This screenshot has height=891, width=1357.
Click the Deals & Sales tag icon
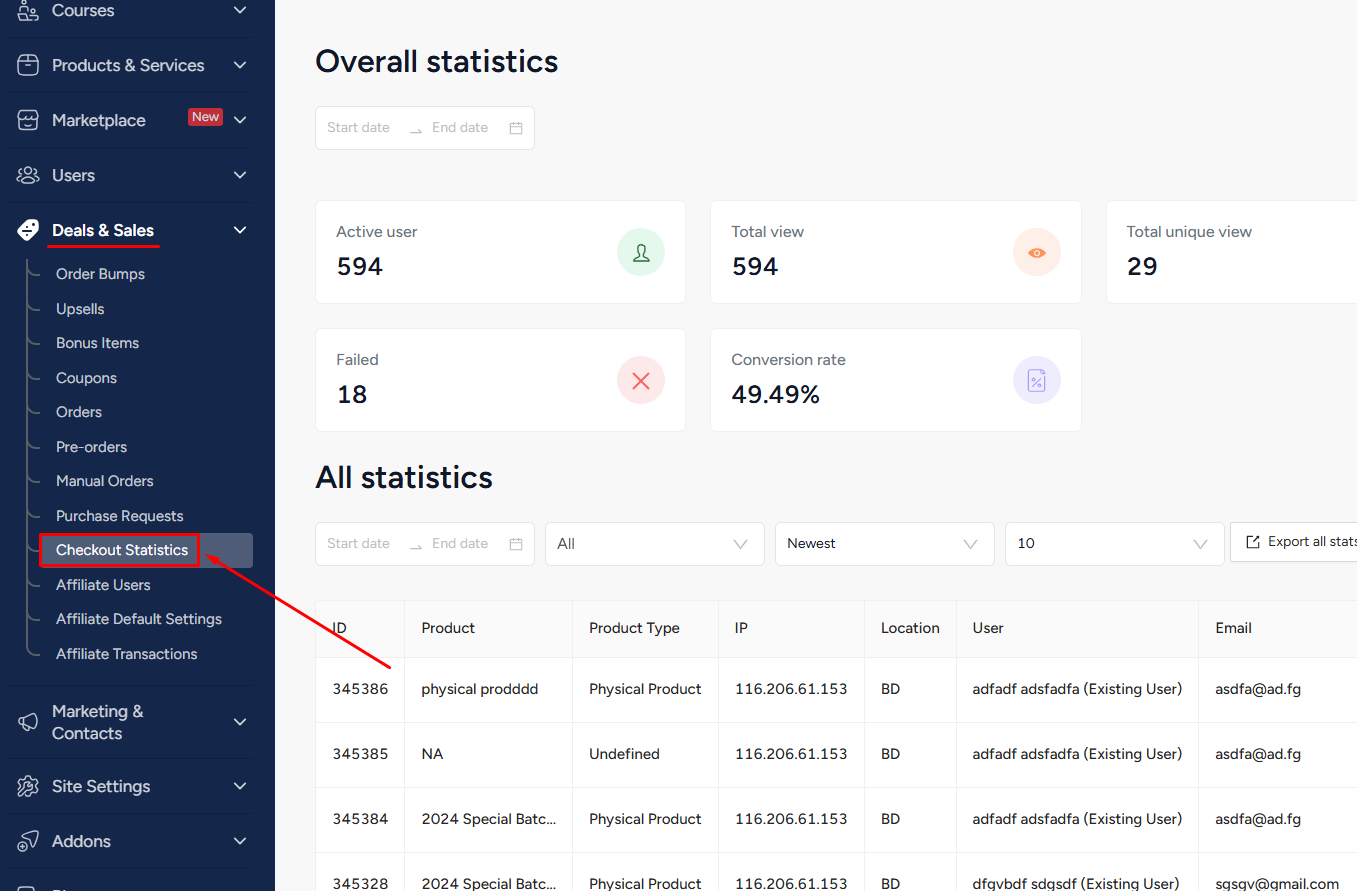coord(28,230)
